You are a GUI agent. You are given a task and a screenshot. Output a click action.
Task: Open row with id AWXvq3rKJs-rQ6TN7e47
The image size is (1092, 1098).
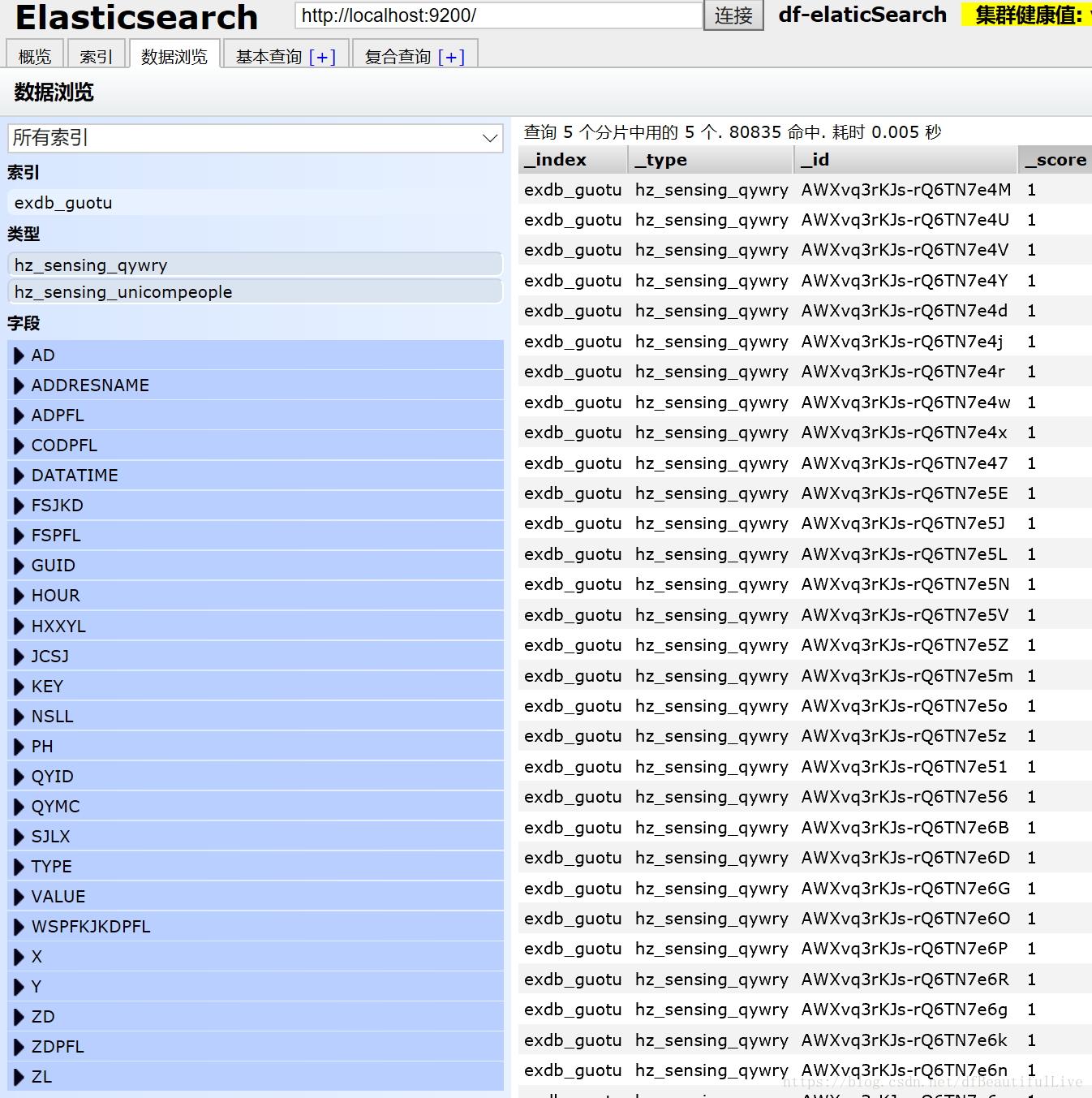point(805,463)
